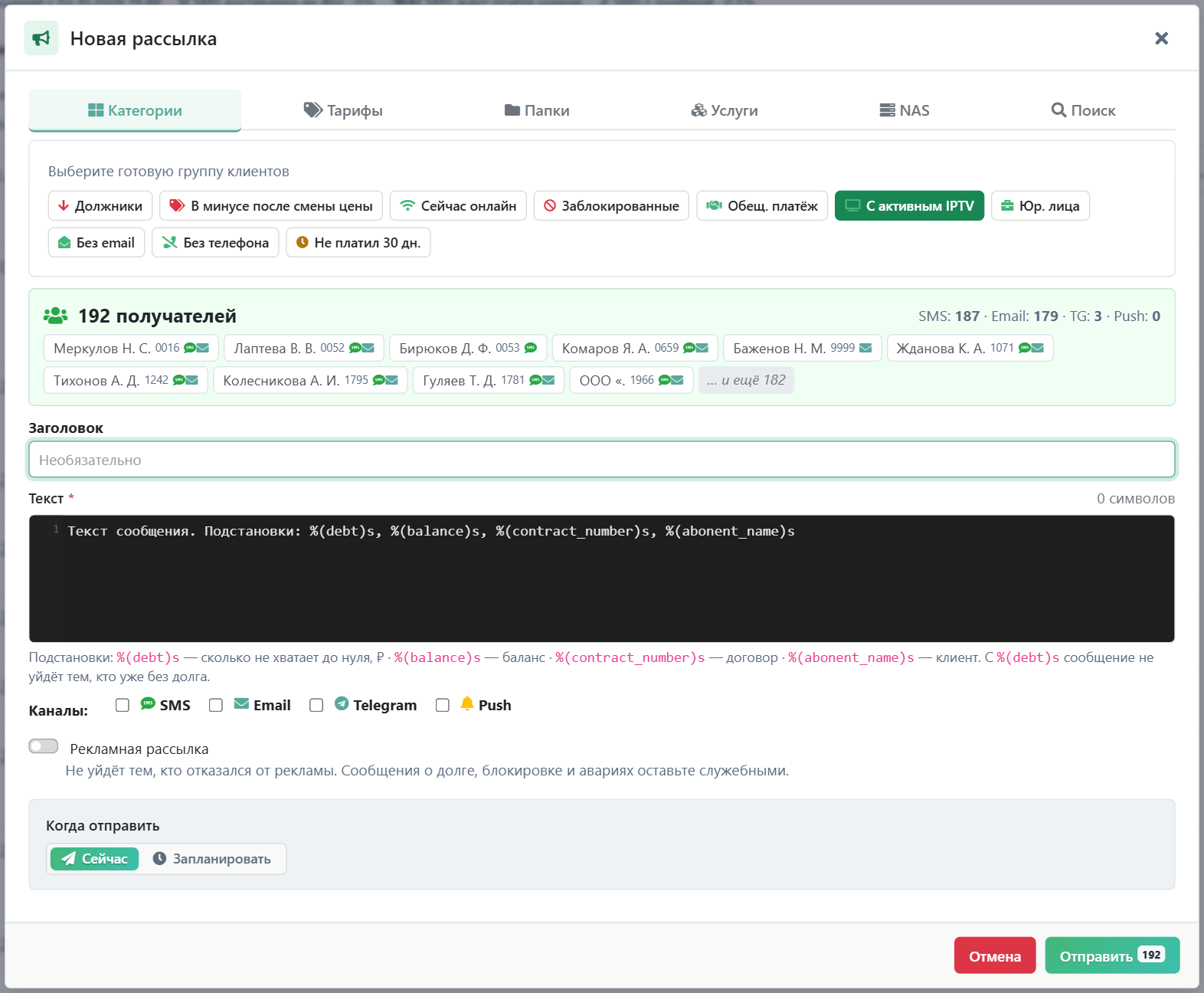This screenshot has width=1204, height=993.
Task: Switch to the Тарифы tab
Action: (343, 110)
